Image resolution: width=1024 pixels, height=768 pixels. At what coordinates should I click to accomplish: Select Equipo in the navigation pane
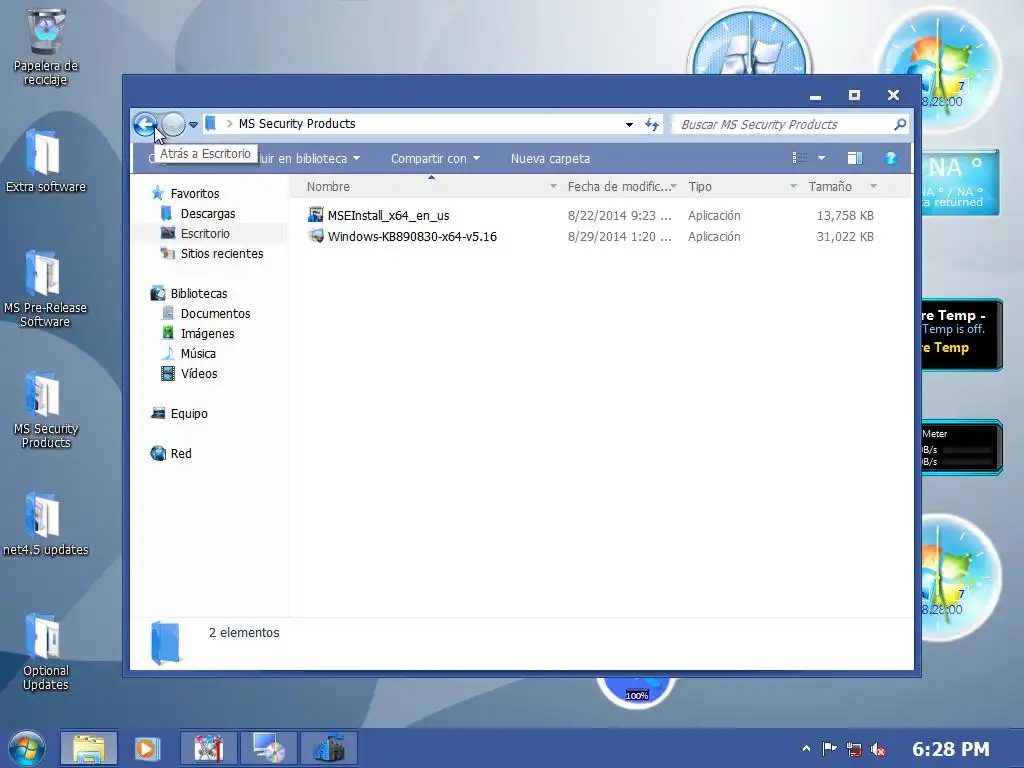click(189, 413)
